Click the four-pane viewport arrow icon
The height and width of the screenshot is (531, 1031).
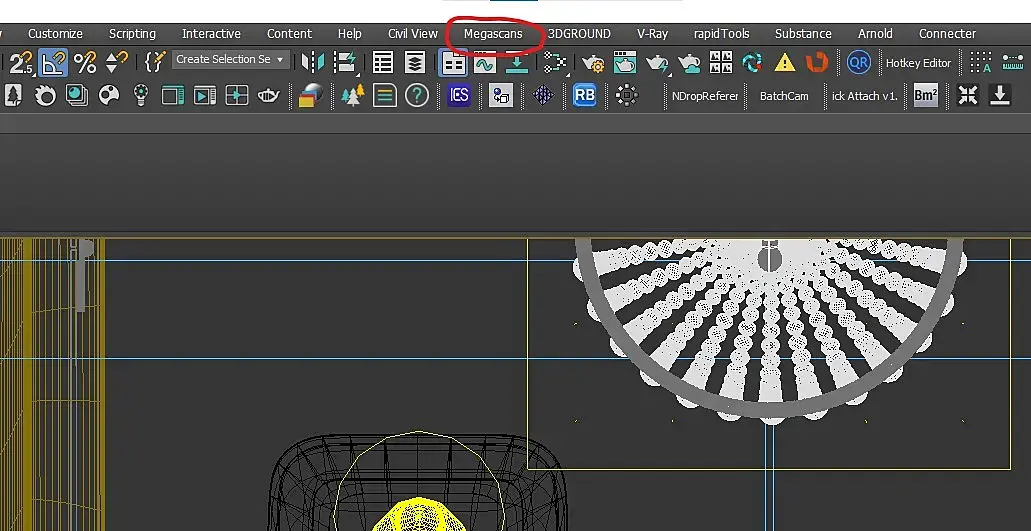coord(236,96)
